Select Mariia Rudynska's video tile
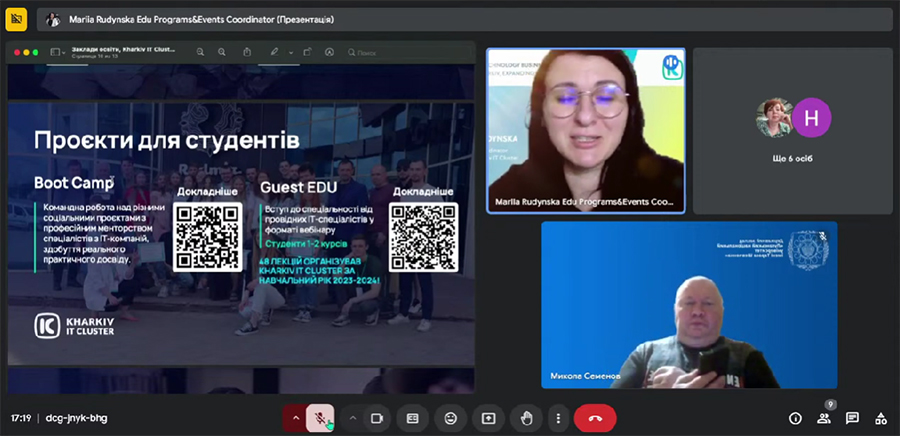Viewport: 900px width, 436px height. coord(586,131)
